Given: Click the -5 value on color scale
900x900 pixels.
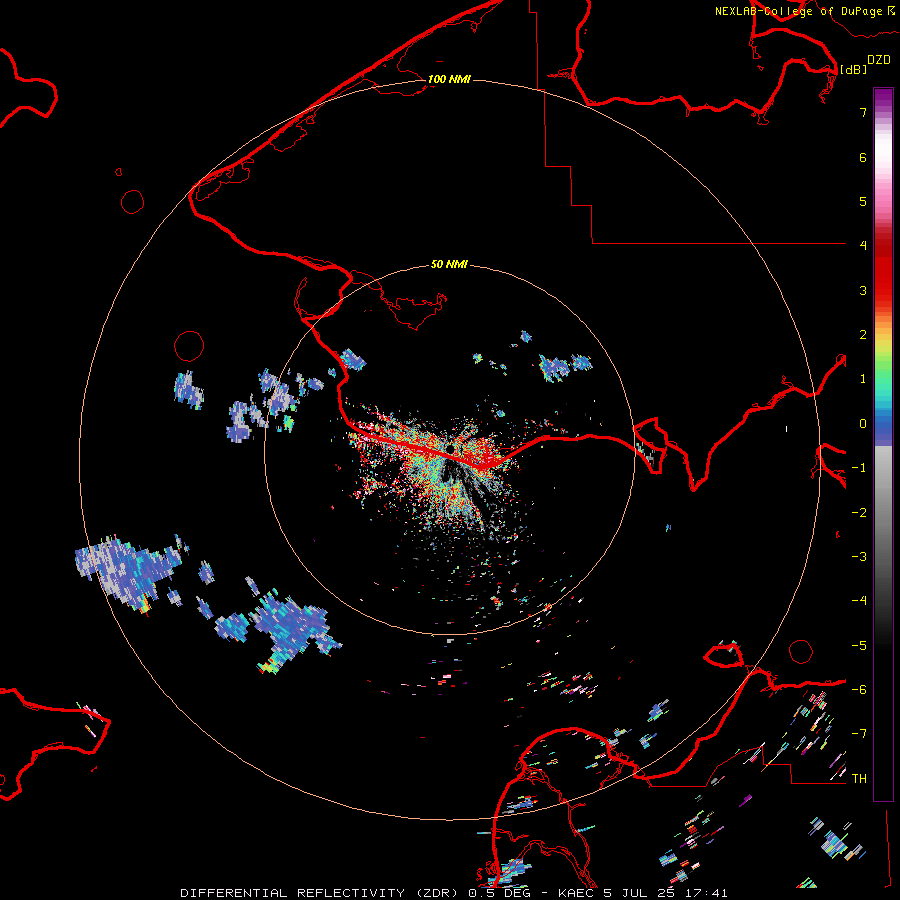Looking at the screenshot, I should pyautogui.click(x=859, y=646).
